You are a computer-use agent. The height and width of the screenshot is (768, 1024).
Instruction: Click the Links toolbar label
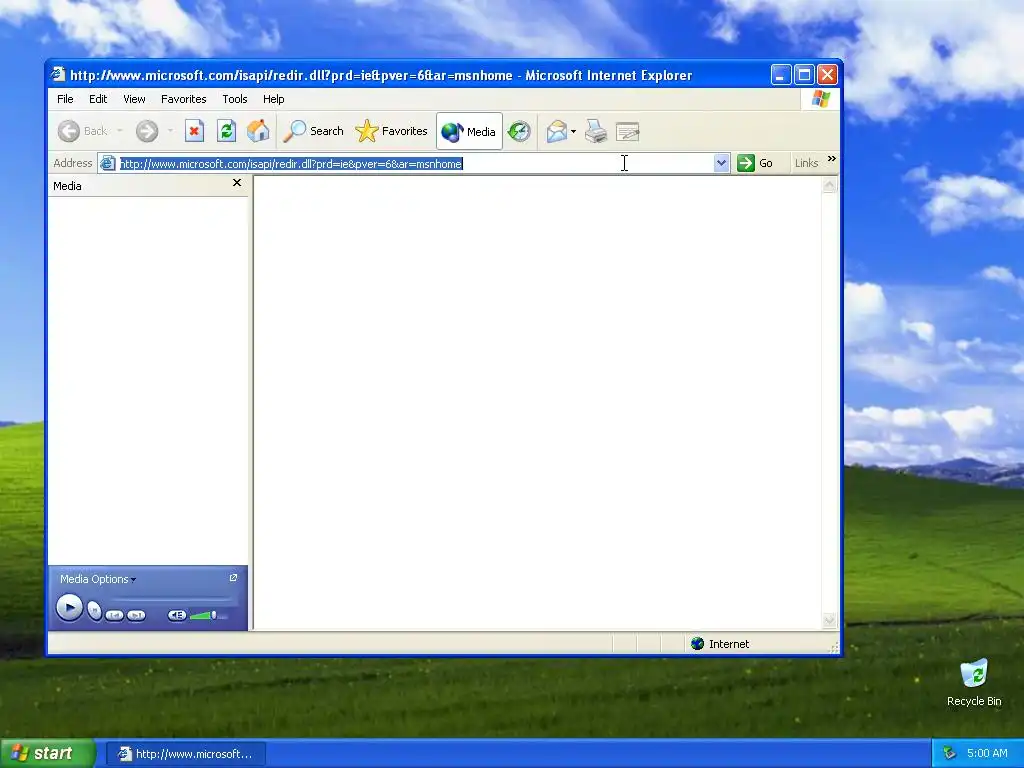(x=807, y=163)
